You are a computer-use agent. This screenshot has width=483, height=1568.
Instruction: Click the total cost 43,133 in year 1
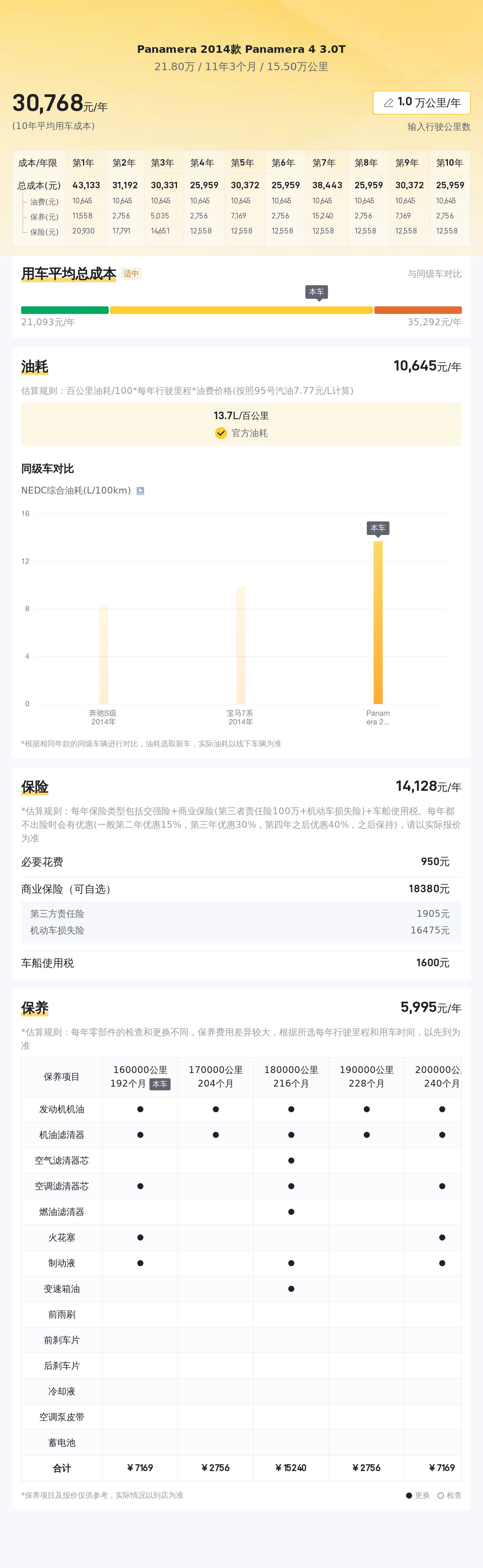[86, 185]
